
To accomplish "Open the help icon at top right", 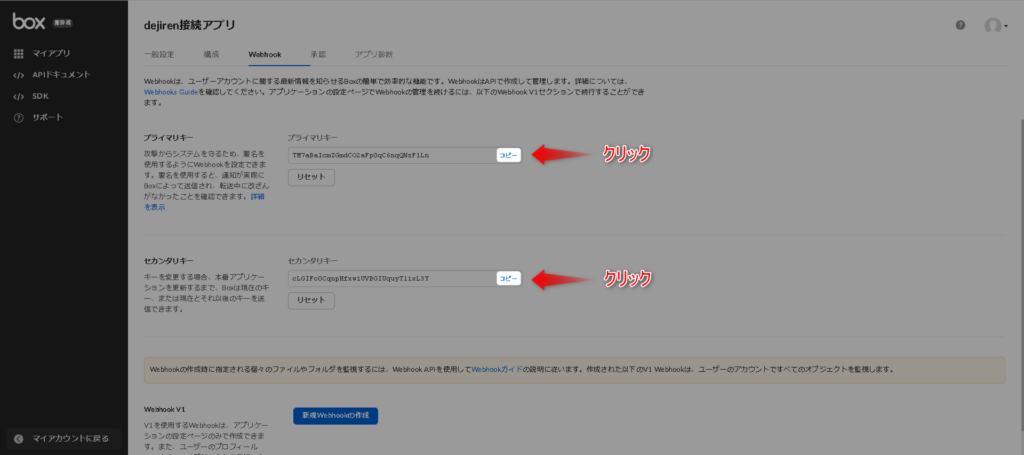I will pos(960,25).
